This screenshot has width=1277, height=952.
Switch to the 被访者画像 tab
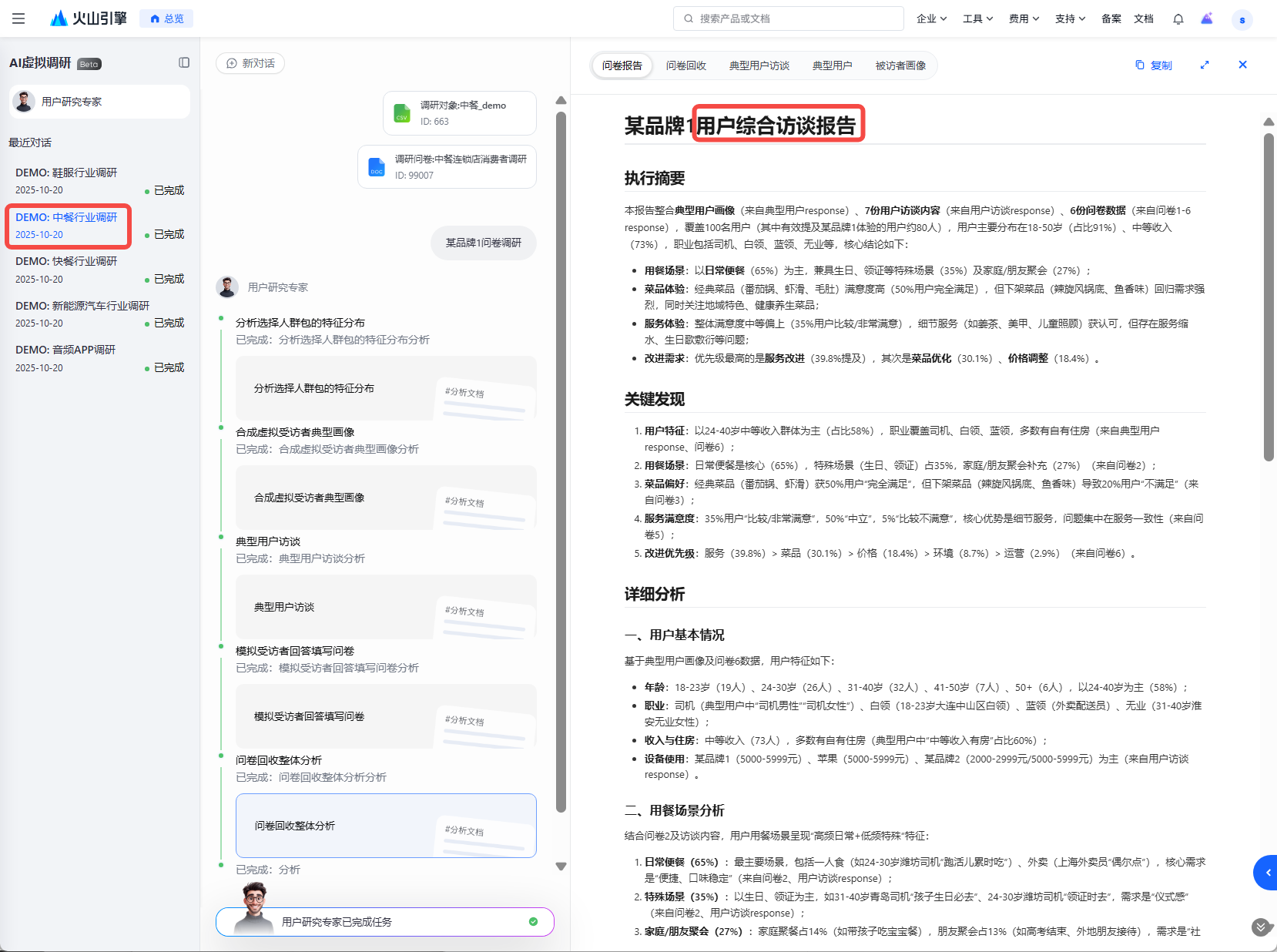901,65
